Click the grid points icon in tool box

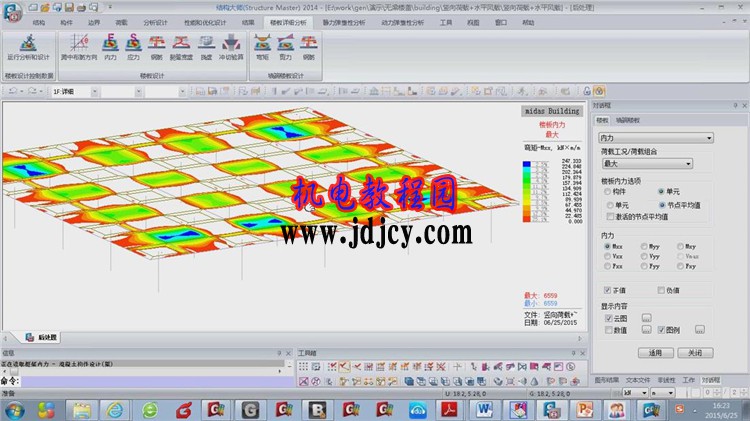point(303,367)
